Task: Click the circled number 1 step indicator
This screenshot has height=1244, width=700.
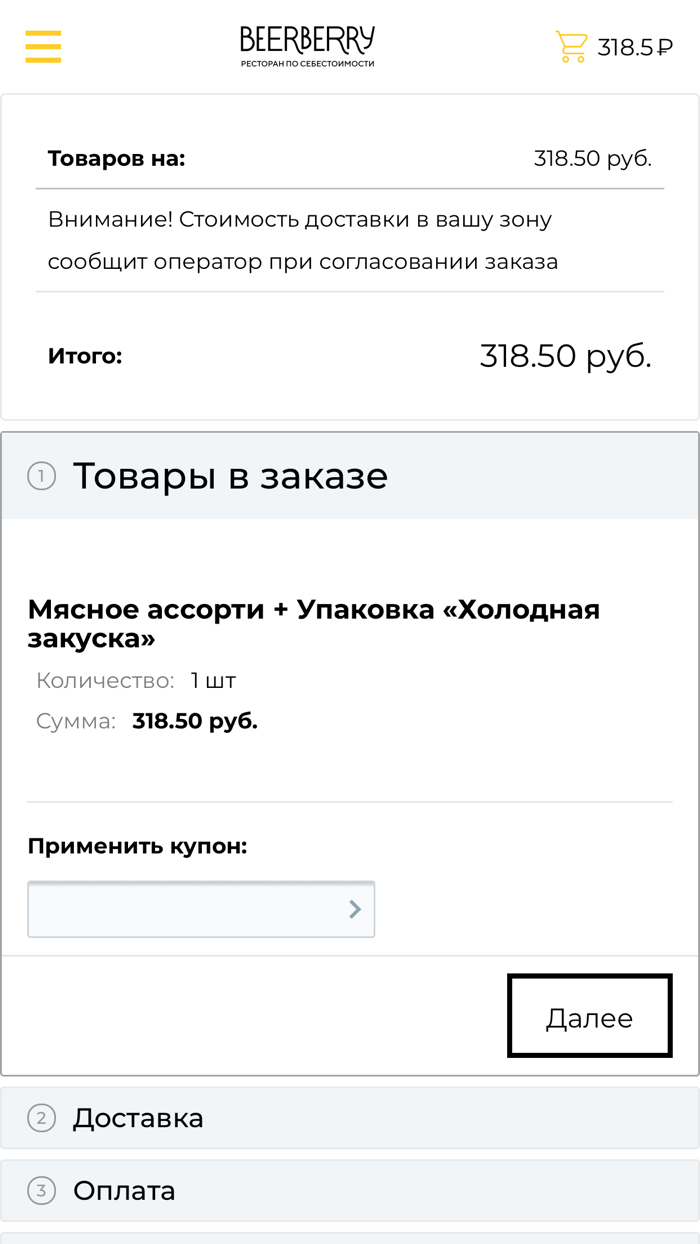Action: point(40,477)
